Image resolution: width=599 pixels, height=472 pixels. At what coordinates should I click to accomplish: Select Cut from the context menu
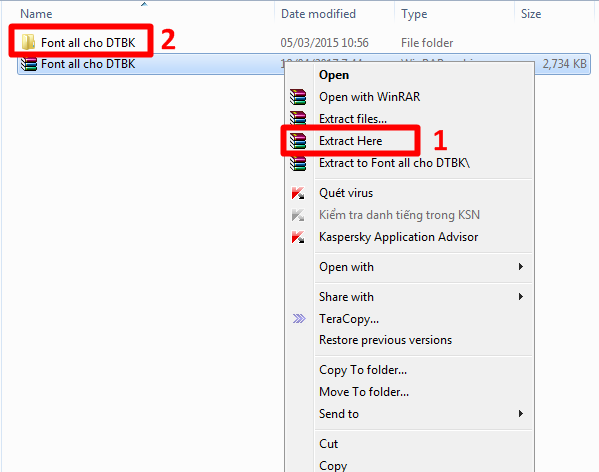pyautogui.click(x=329, y=444)
